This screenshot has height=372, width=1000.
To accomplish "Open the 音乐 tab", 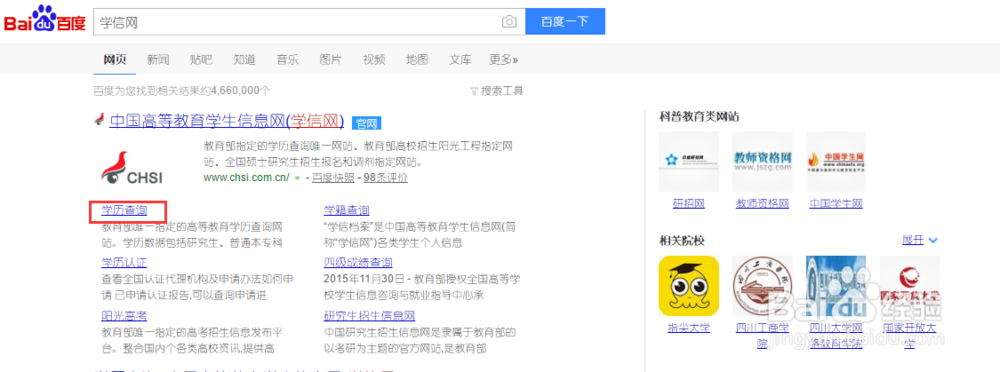I will click(287, 60).
